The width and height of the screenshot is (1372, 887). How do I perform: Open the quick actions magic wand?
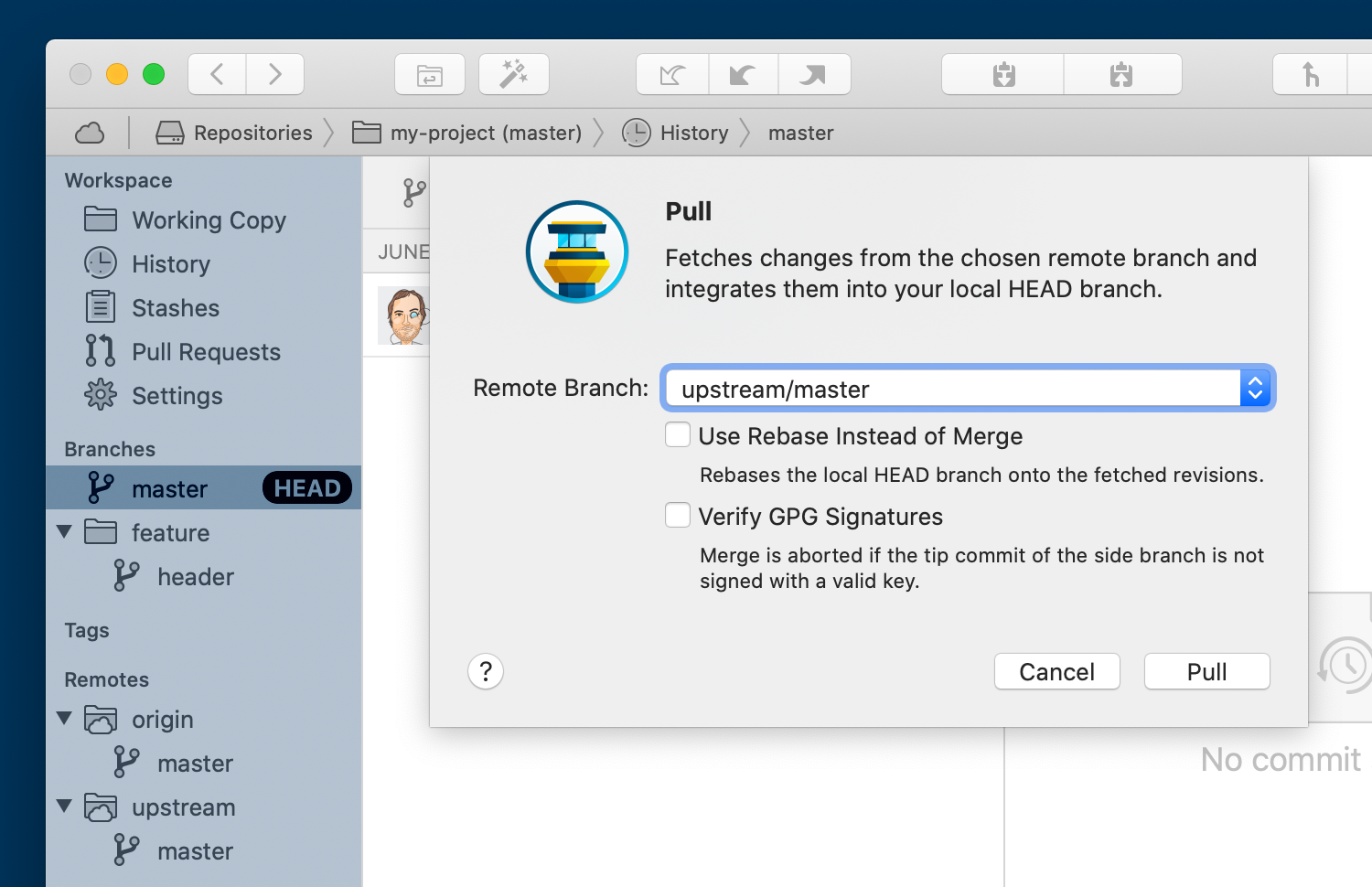513,74
